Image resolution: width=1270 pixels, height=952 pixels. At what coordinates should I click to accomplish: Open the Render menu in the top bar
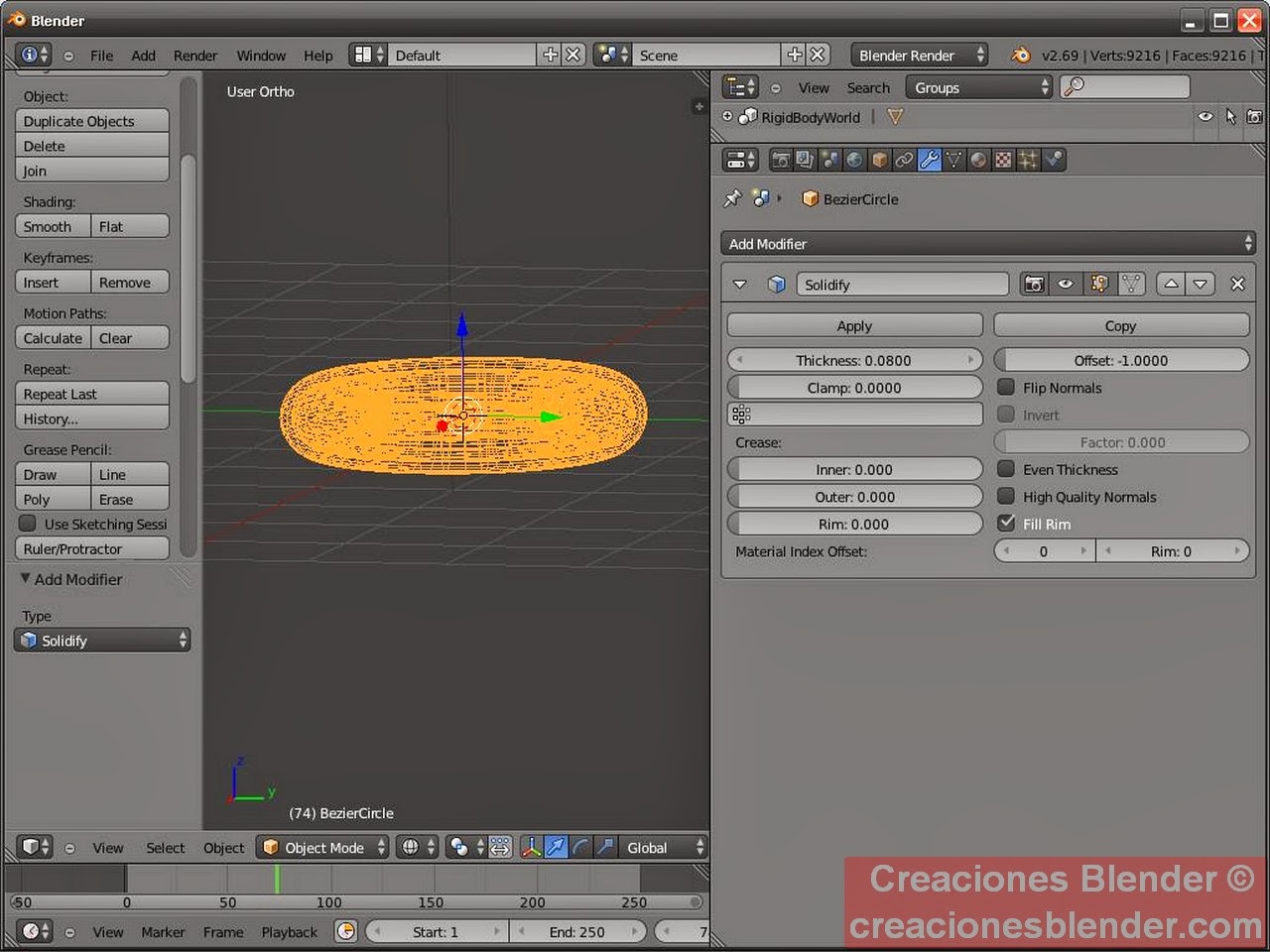coord(195,56)
